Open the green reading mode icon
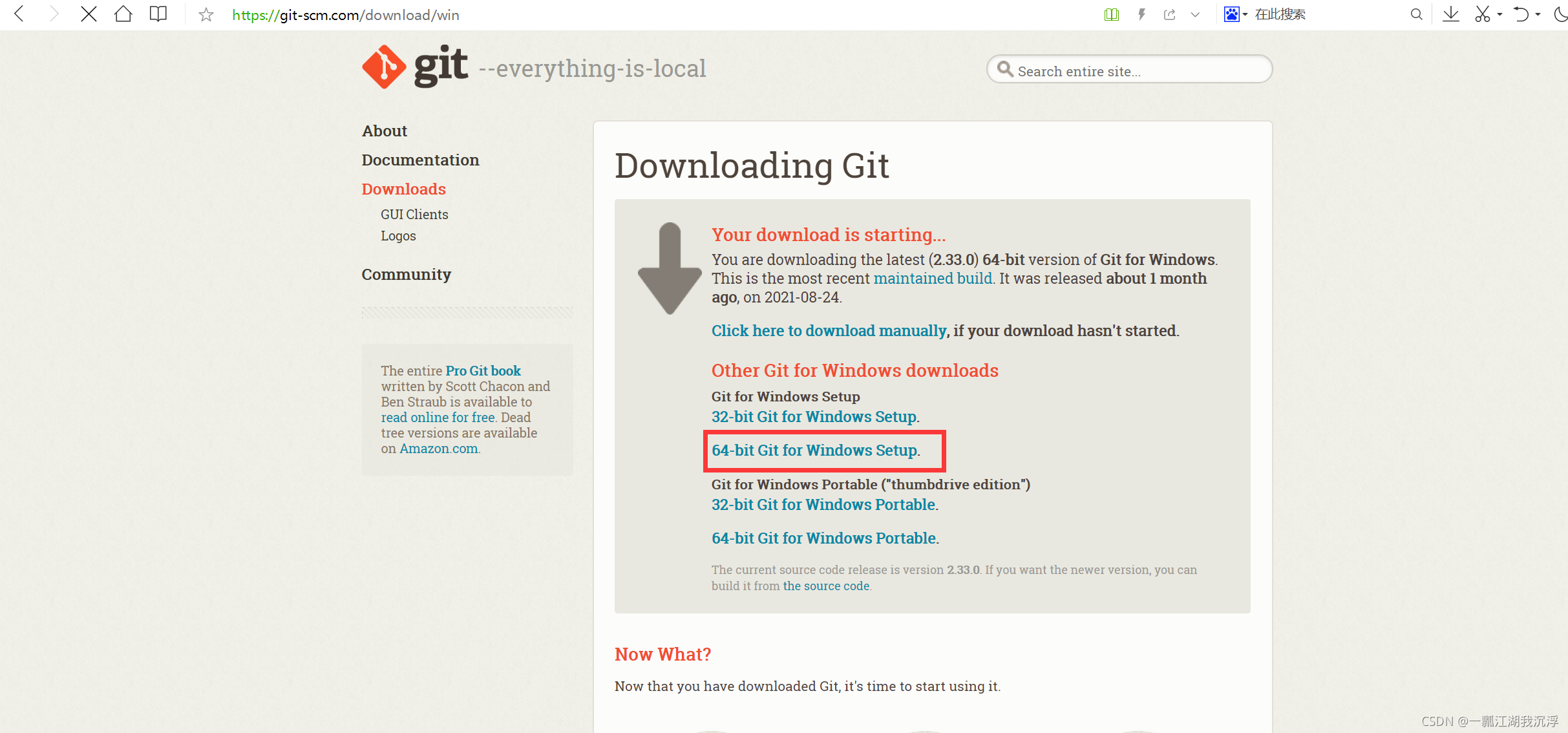This screenshot has height=733, width=1568. [1111, 14]
